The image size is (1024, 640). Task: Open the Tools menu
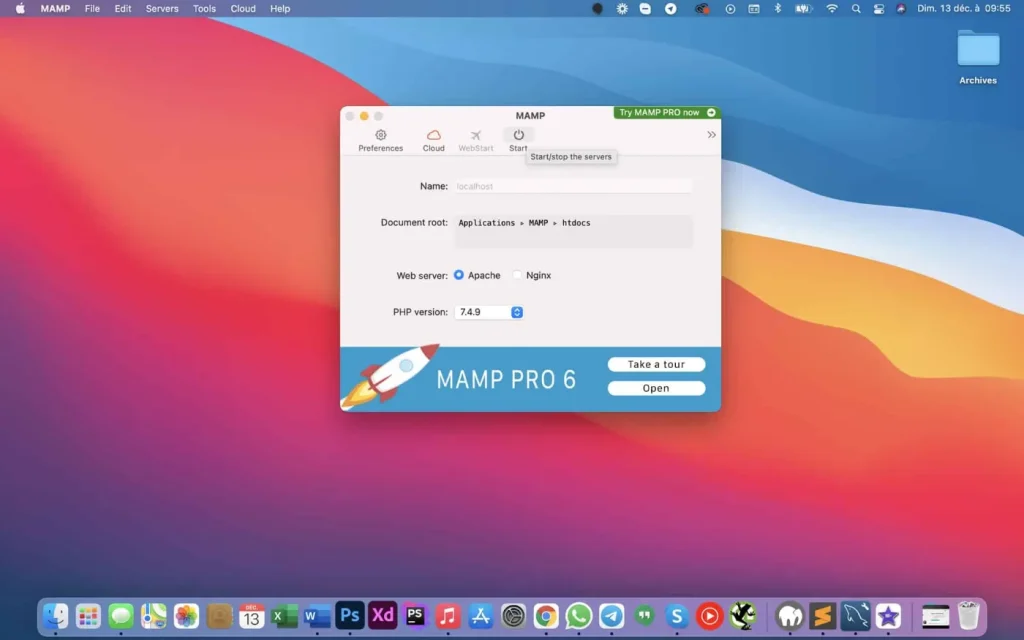(x=204, y=8)
